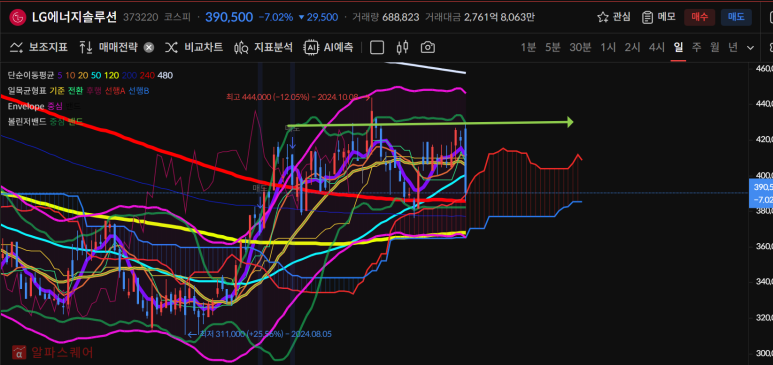Select the 일 daily timeframe
The image size is (773, 365).
pos(678,47)
